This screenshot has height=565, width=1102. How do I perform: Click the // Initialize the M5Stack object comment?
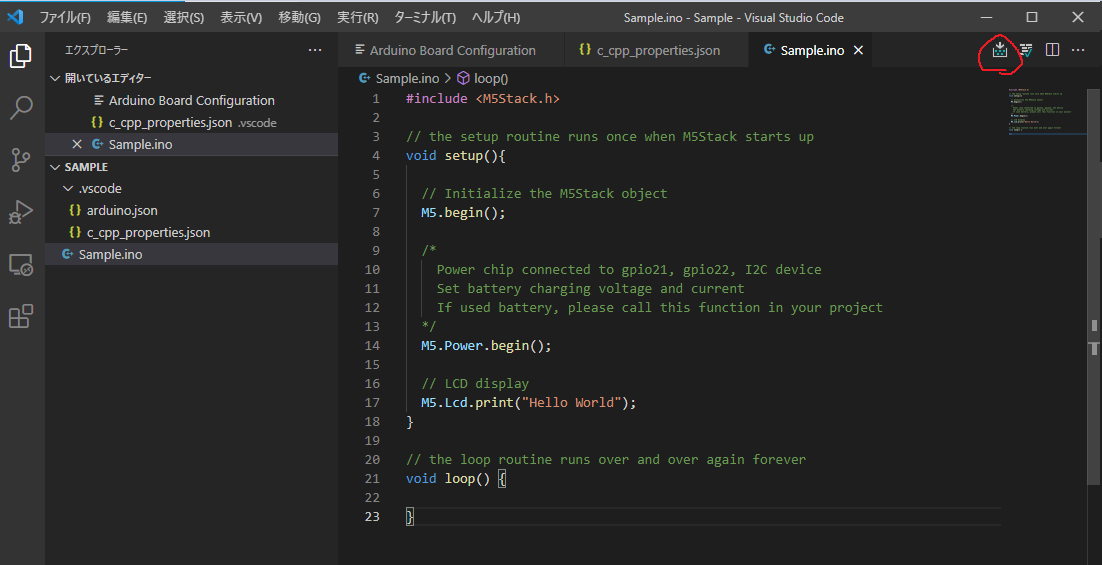pos(544,193)
